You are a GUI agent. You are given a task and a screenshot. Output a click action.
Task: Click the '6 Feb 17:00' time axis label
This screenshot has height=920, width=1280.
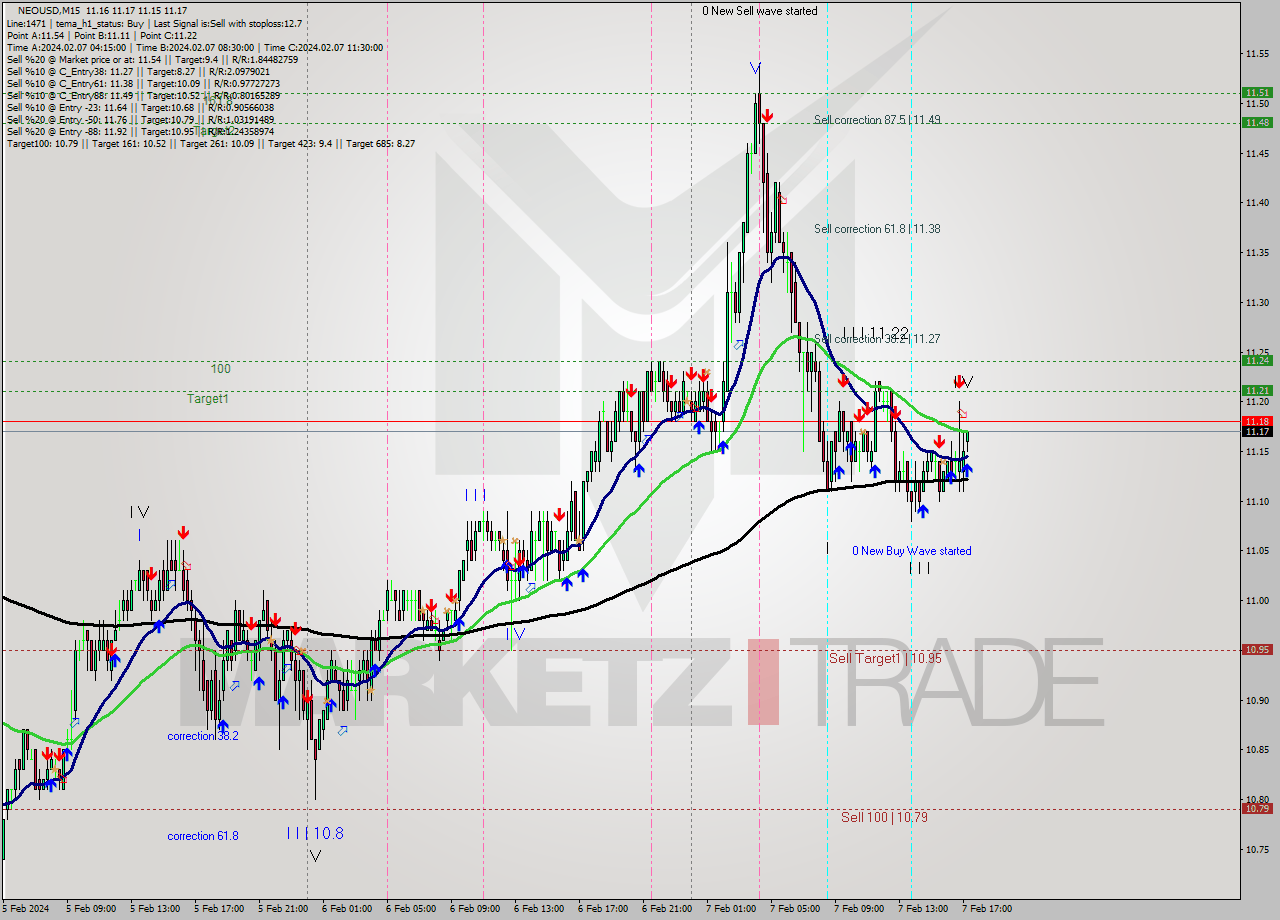[x=603, y=909]
